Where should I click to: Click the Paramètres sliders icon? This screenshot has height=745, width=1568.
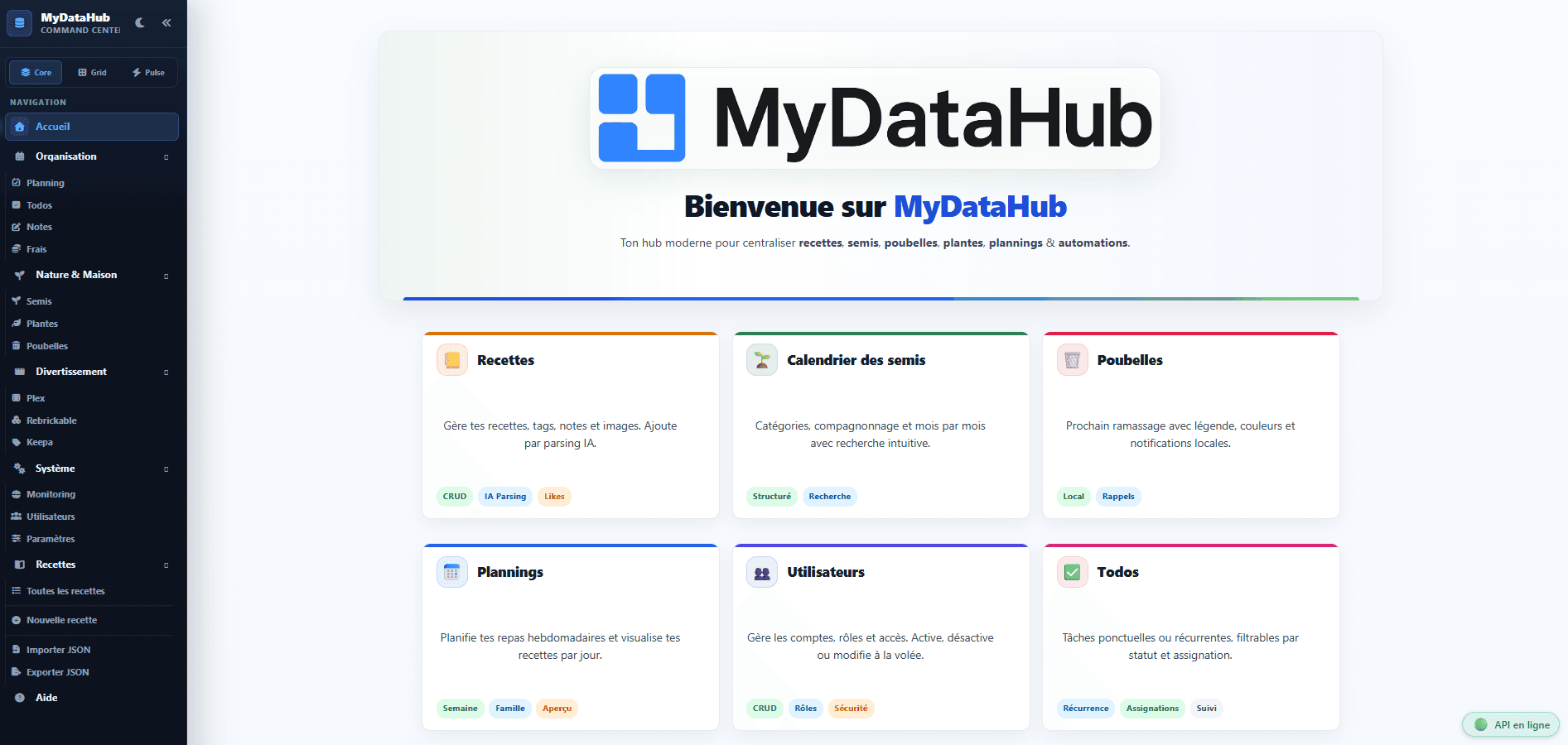point(16,539)
